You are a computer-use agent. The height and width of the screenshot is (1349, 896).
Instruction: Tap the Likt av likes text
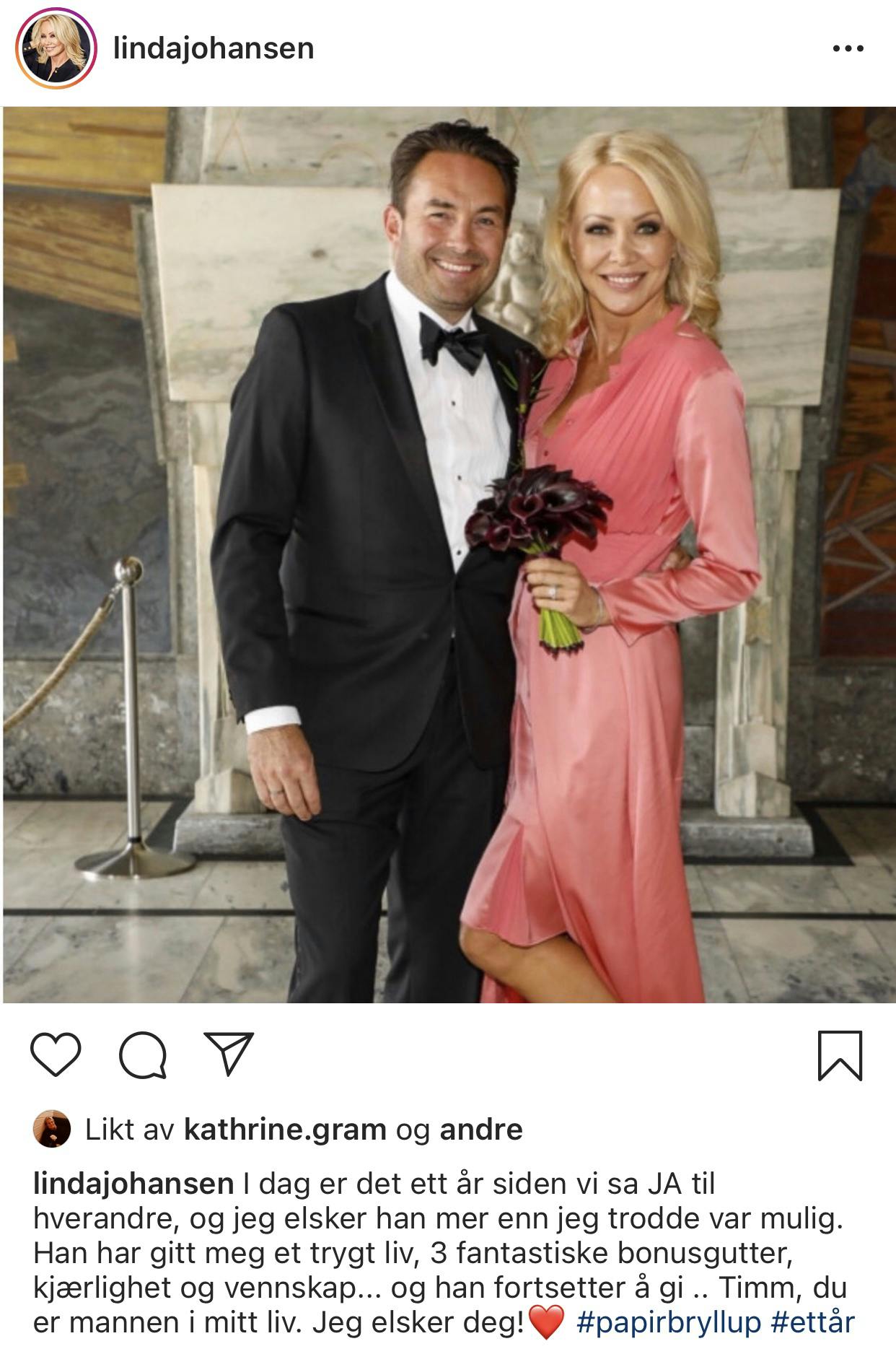[x=304, y=1130]
